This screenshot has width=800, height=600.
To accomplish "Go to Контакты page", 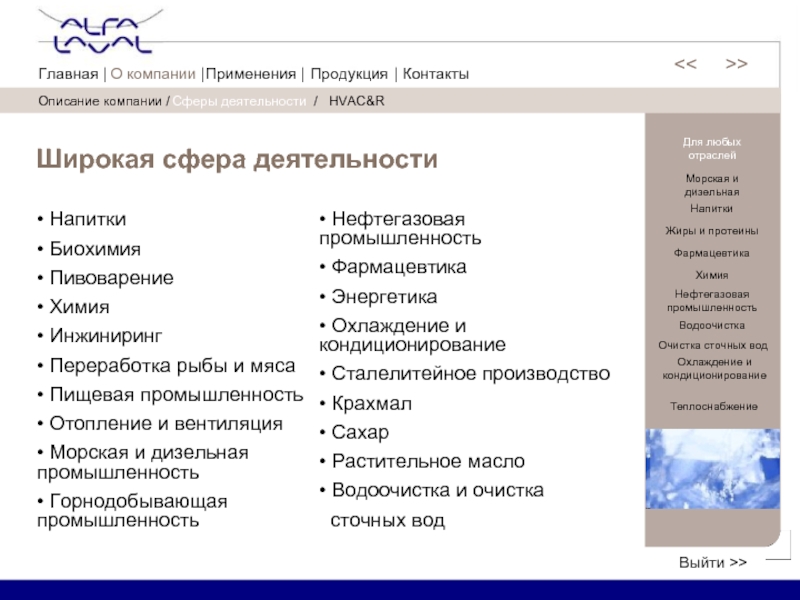I will [x=436, y=74].
